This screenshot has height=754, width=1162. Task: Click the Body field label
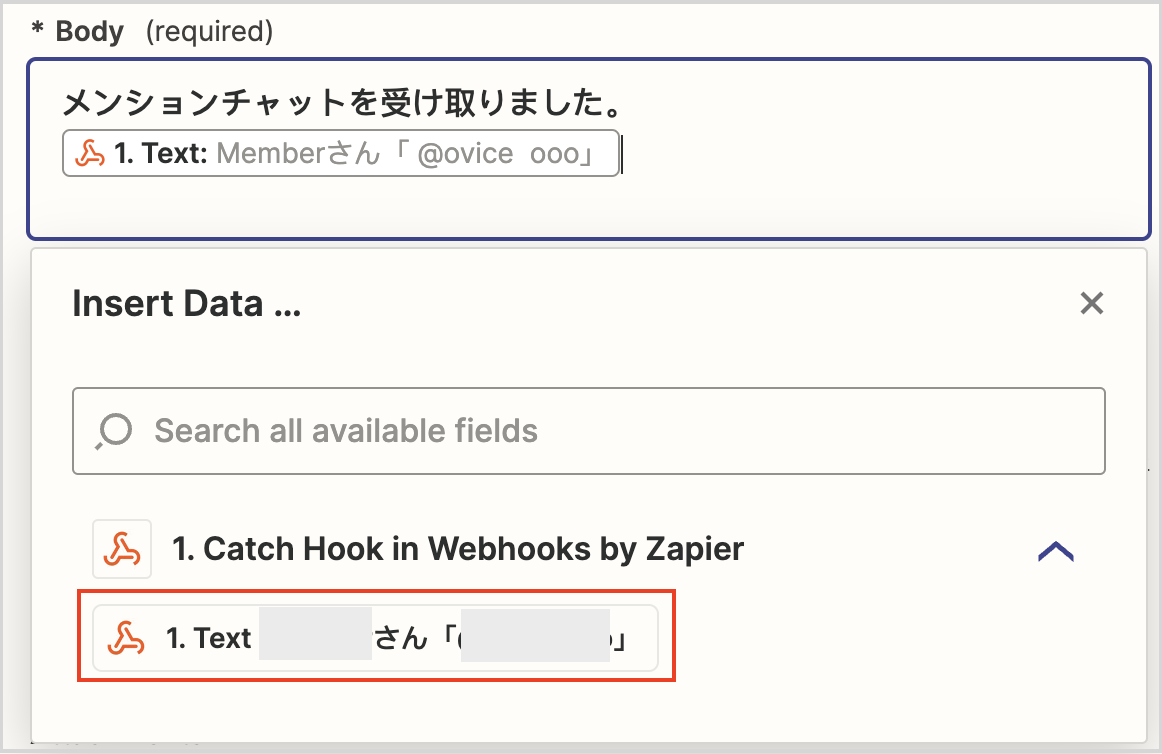[x=89, y=32]
